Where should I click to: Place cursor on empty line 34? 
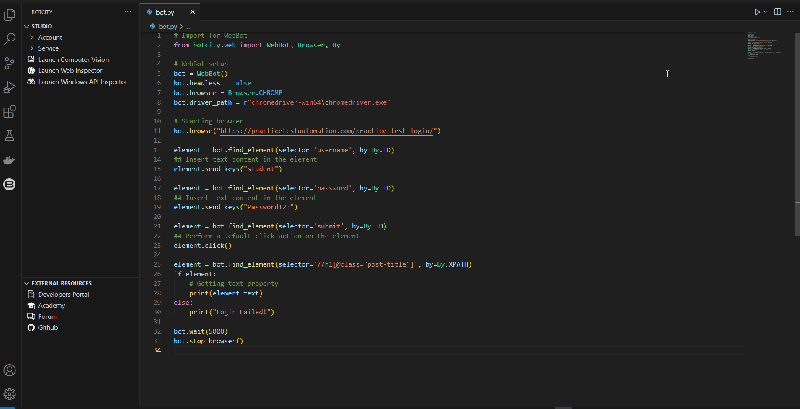(459, 350)
